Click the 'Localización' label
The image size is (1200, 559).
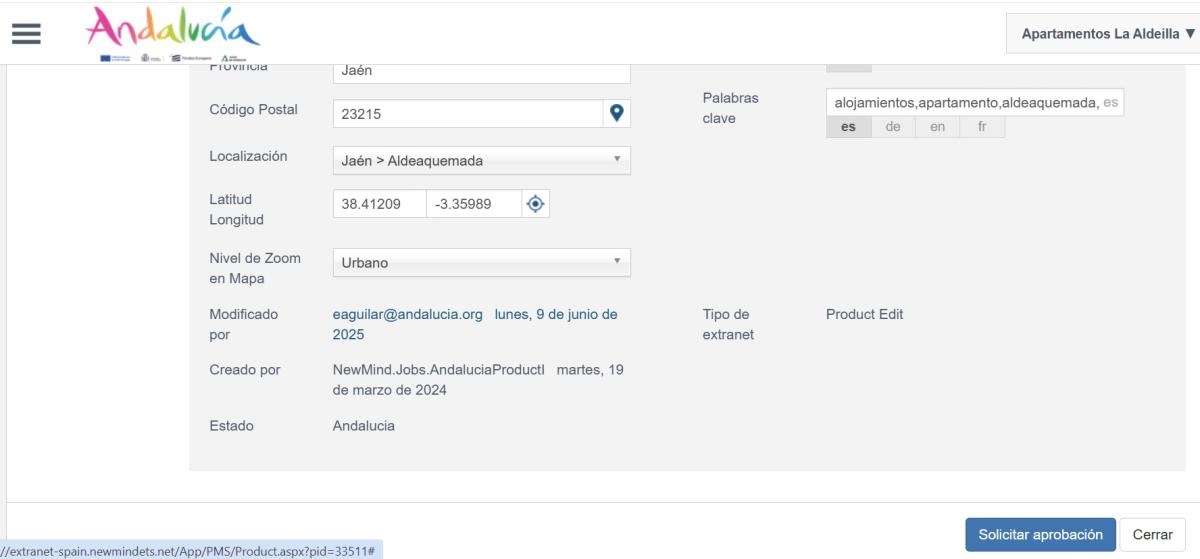pyautogui.click(x=248, y=156)
